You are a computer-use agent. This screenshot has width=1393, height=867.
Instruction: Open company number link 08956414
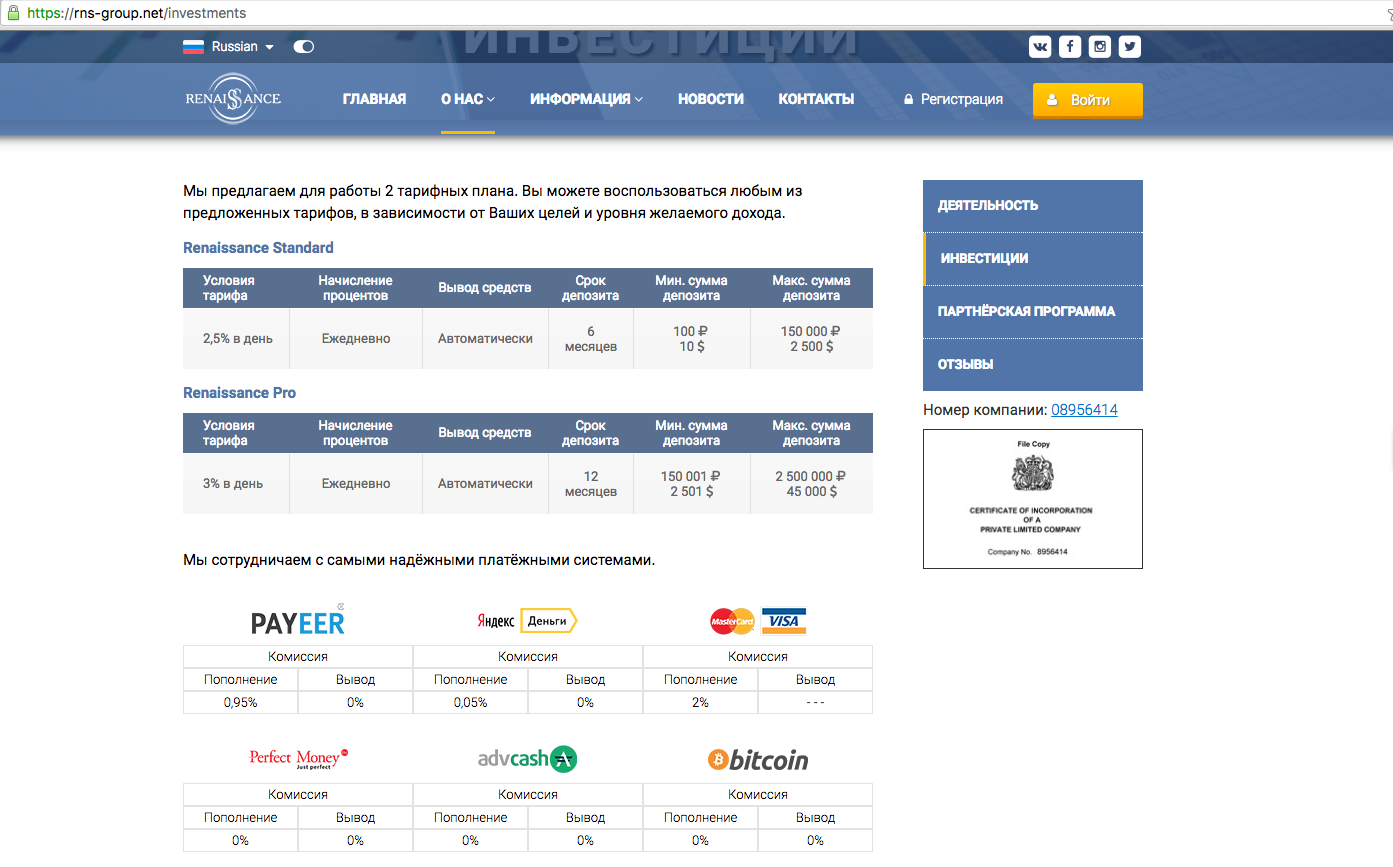pos(1084,410)
